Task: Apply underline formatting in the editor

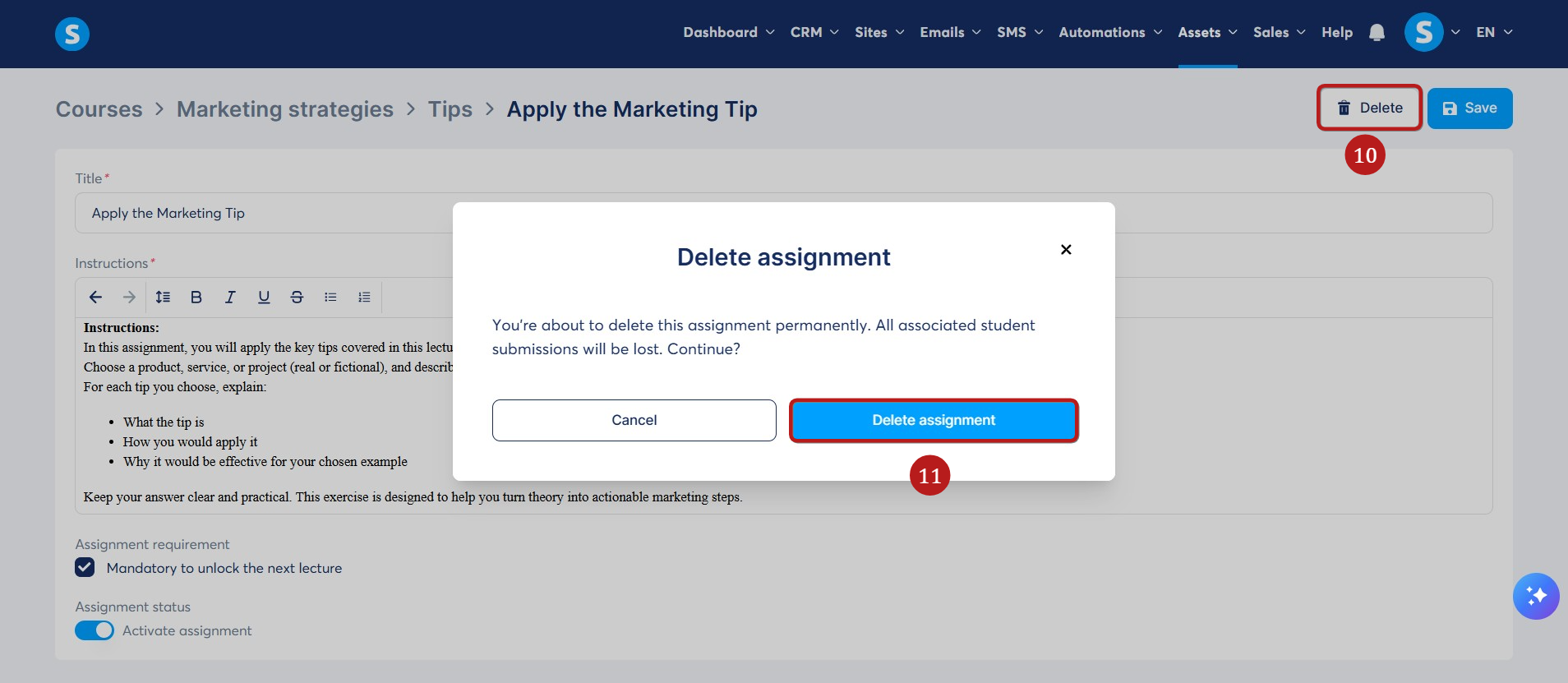Action: point(264,298)
